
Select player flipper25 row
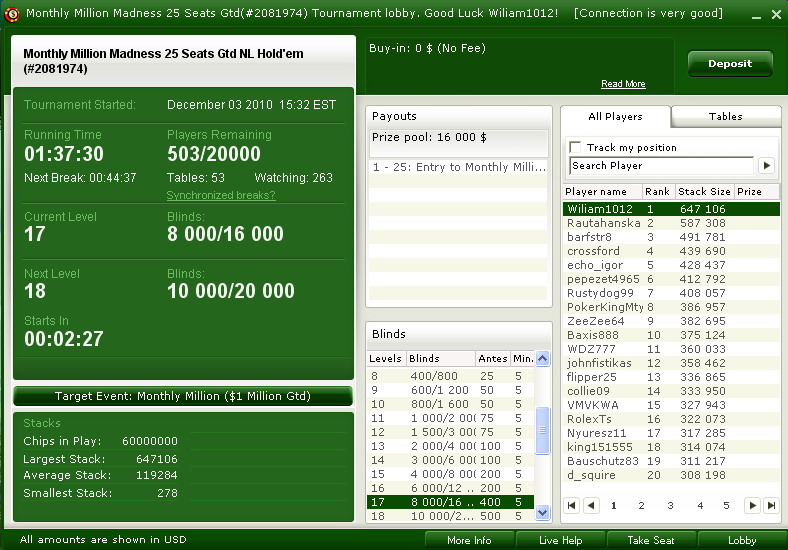pos(671,377)
